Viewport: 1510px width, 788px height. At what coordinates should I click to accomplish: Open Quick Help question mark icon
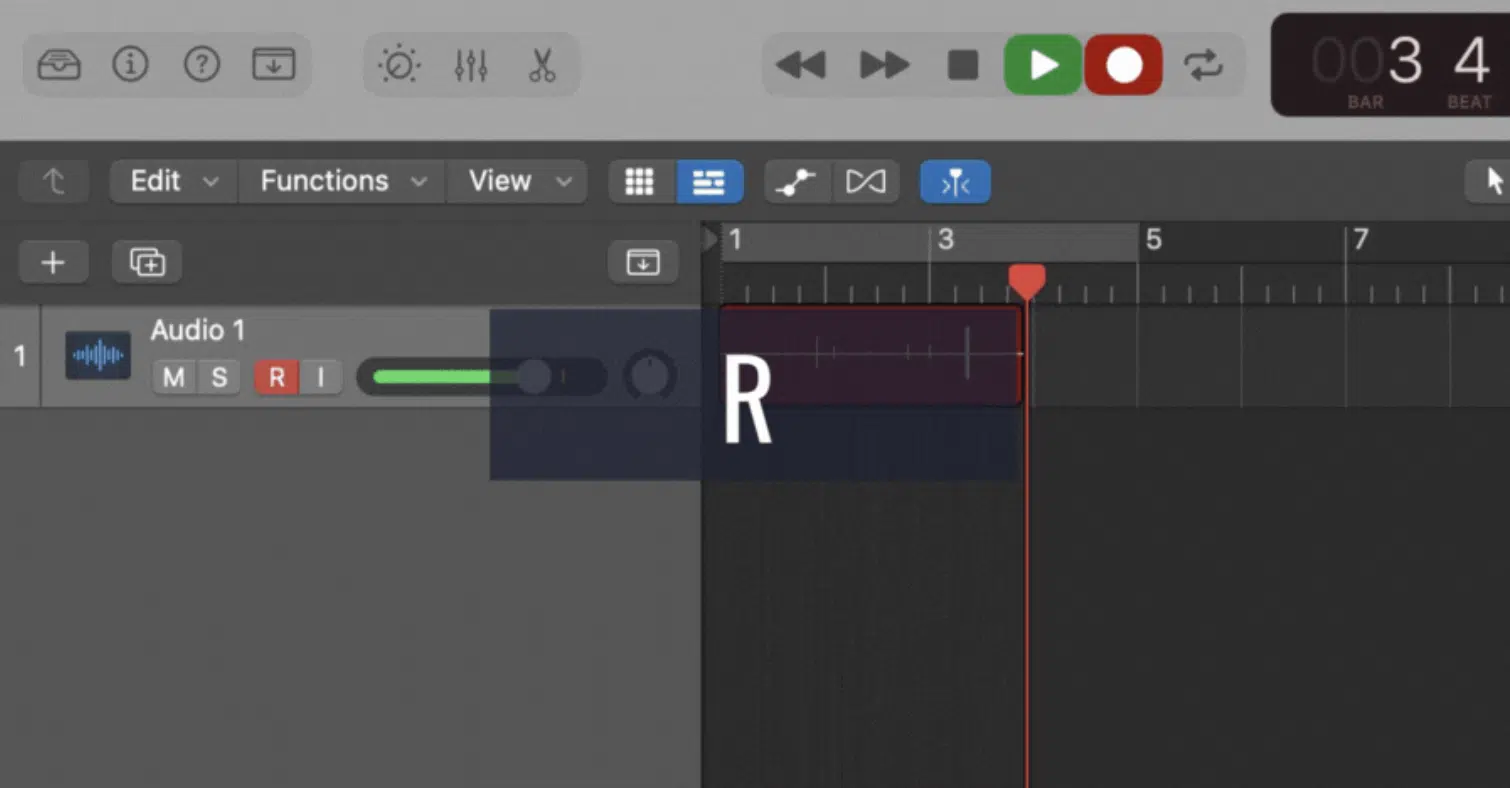[202, 65]
